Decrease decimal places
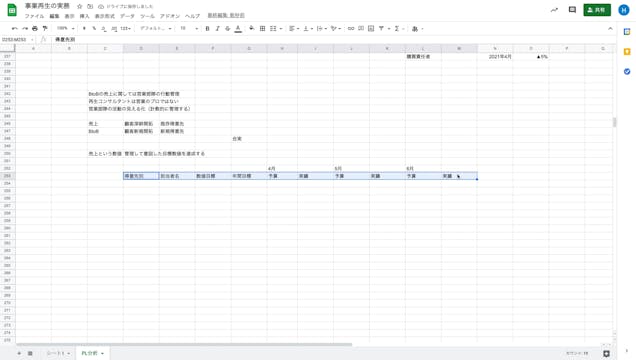Viewport: 636px width, 360px height. pos(104,28)
